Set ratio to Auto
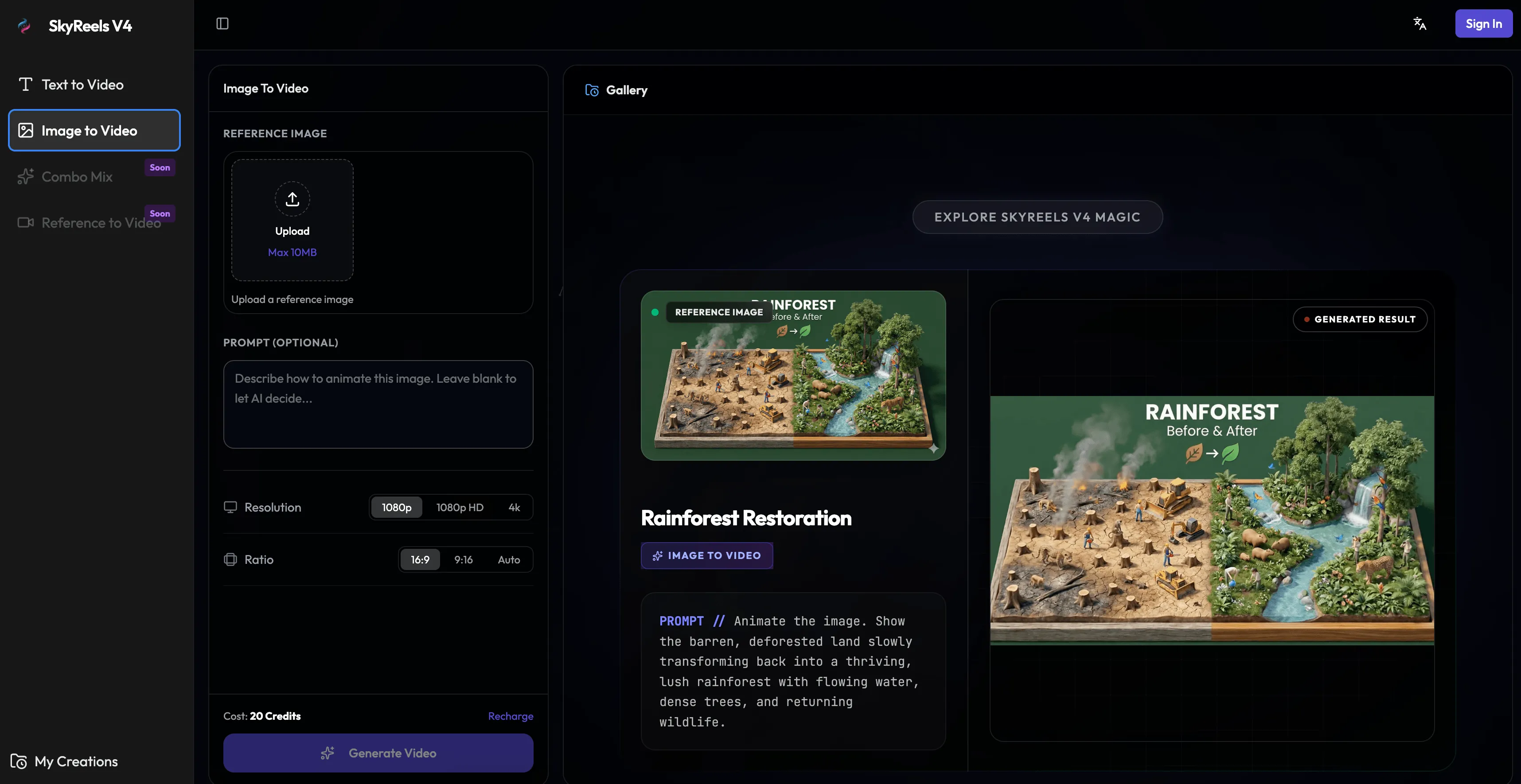This screenshot has width=1521, height=784. tap(508, 559)
